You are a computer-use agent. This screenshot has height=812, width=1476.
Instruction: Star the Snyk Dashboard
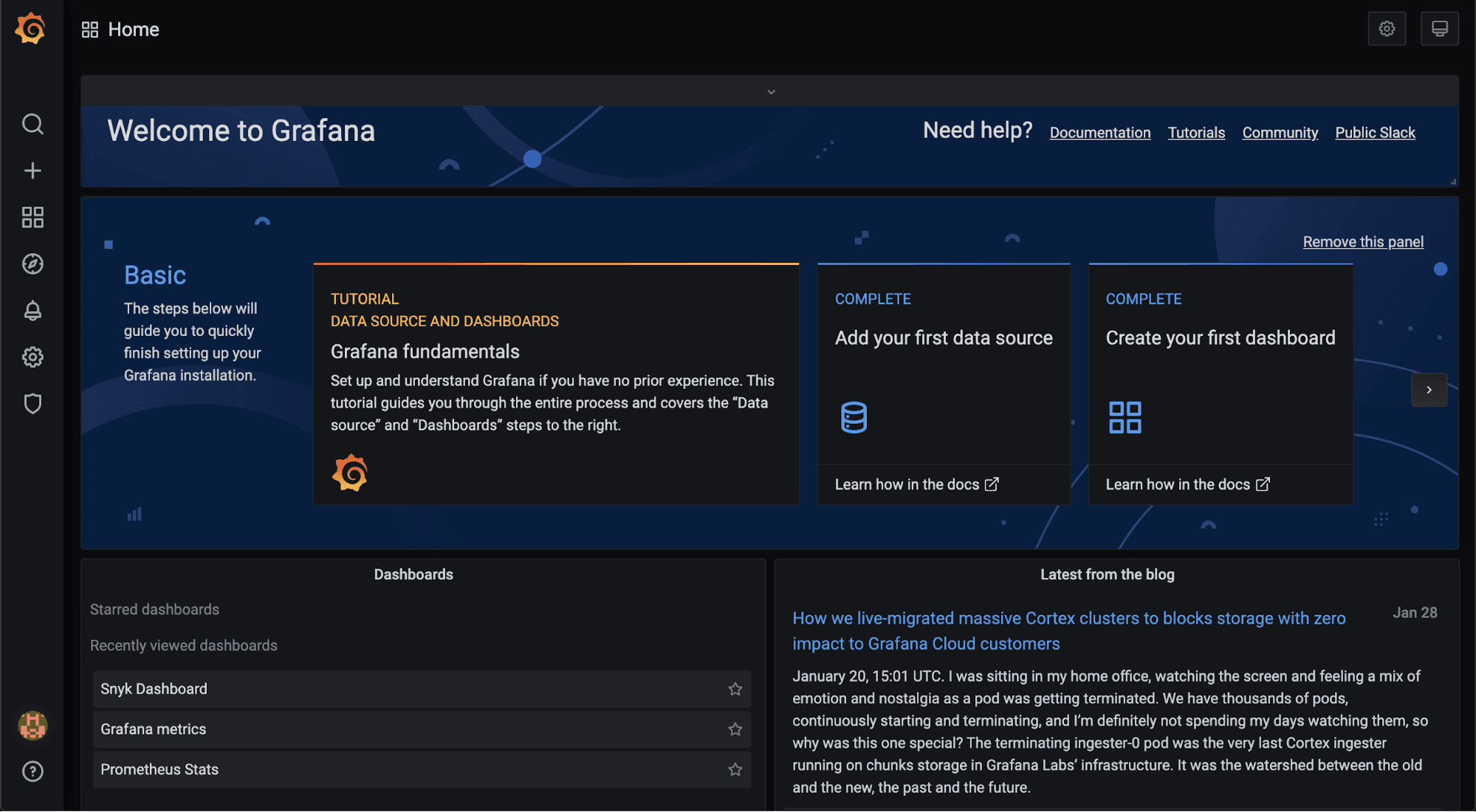coord(735,689)
